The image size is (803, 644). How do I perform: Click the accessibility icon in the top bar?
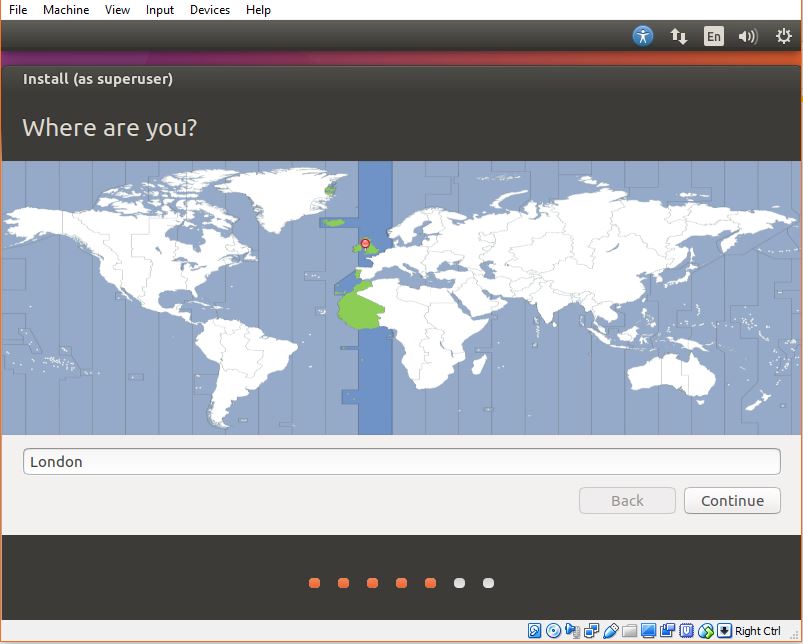point(643,35)
